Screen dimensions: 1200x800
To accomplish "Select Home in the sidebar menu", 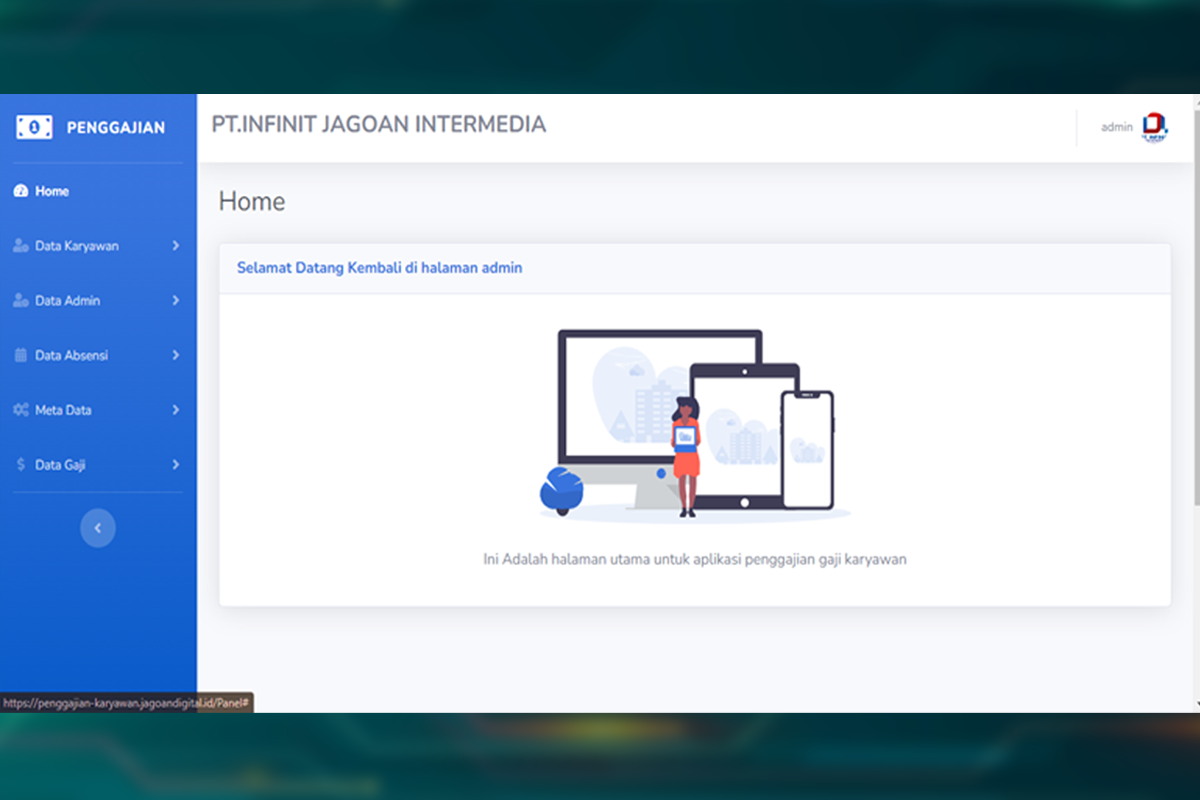I will point(52,191).
